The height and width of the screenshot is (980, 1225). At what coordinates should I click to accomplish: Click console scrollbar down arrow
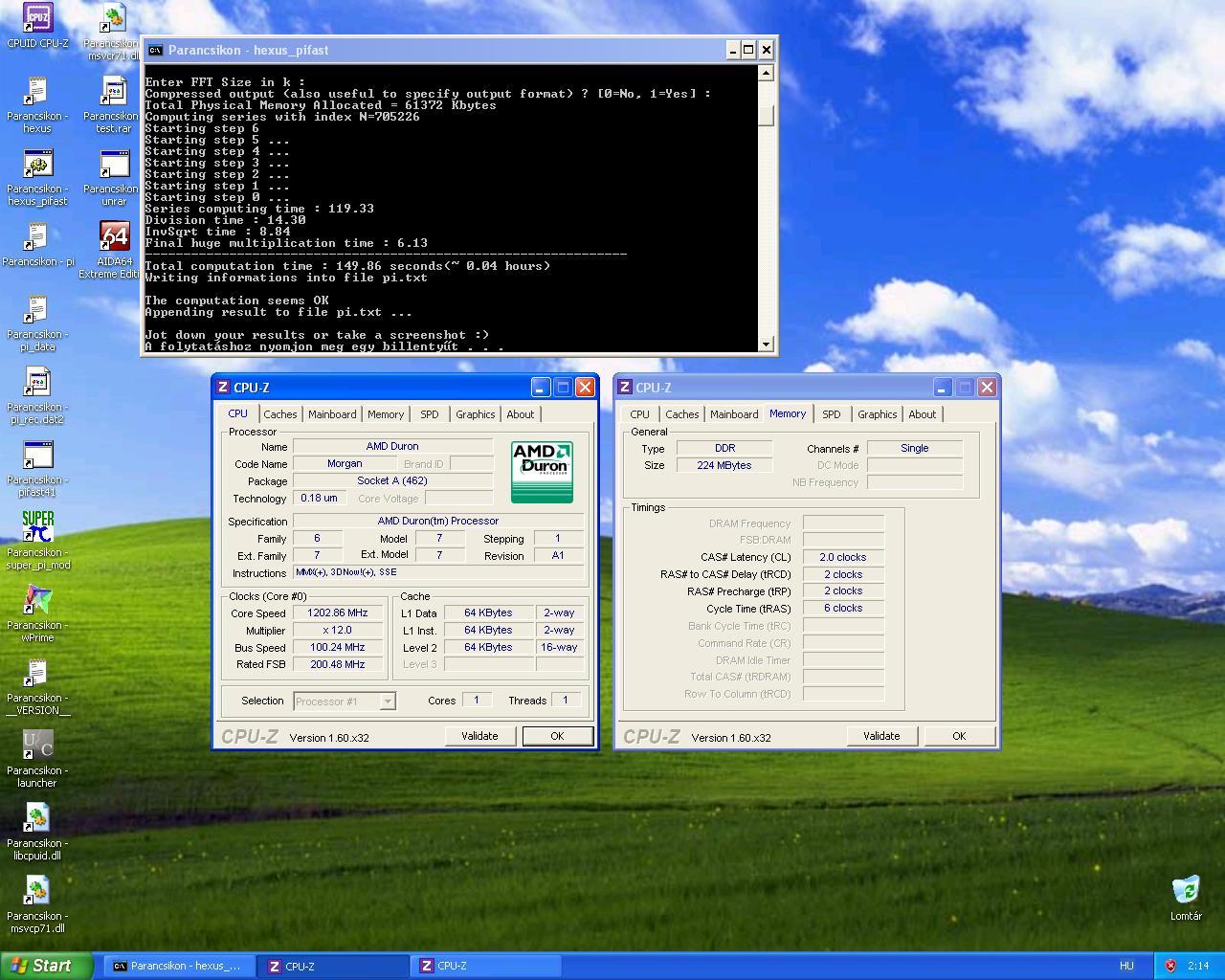(x=766, y=345)
